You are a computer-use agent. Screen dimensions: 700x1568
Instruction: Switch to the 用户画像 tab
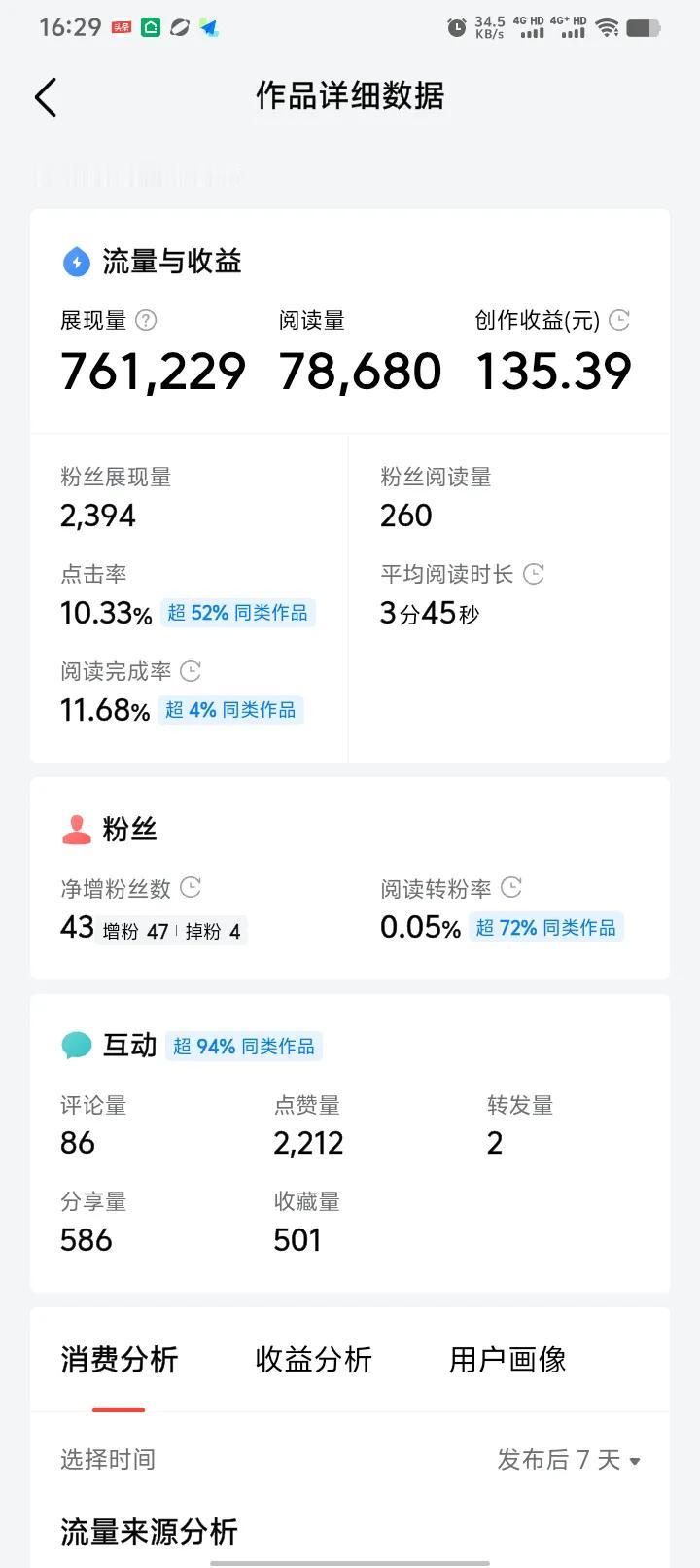coord(507,1360)
